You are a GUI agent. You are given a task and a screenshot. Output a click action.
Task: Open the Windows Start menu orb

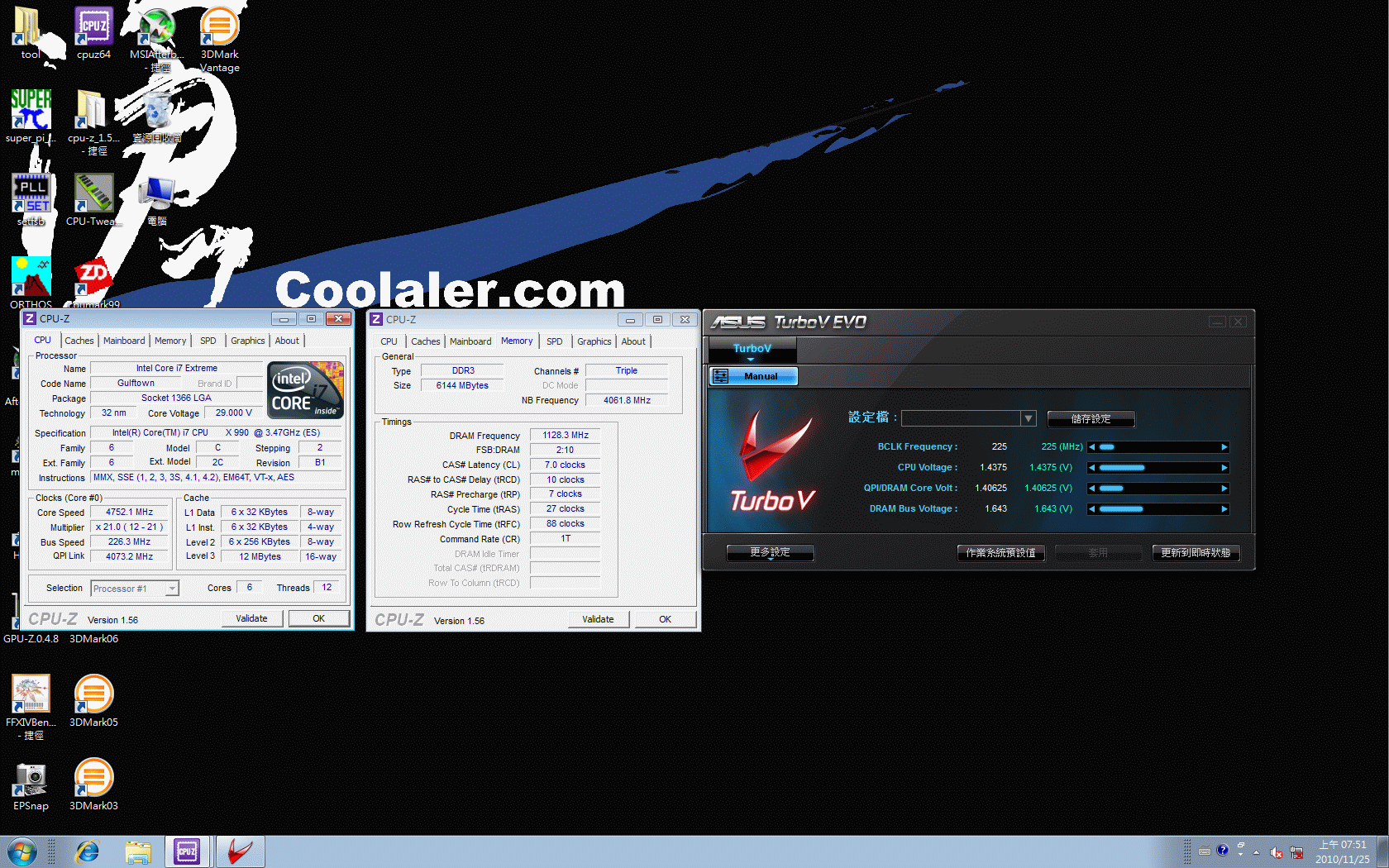click(21, 851)
